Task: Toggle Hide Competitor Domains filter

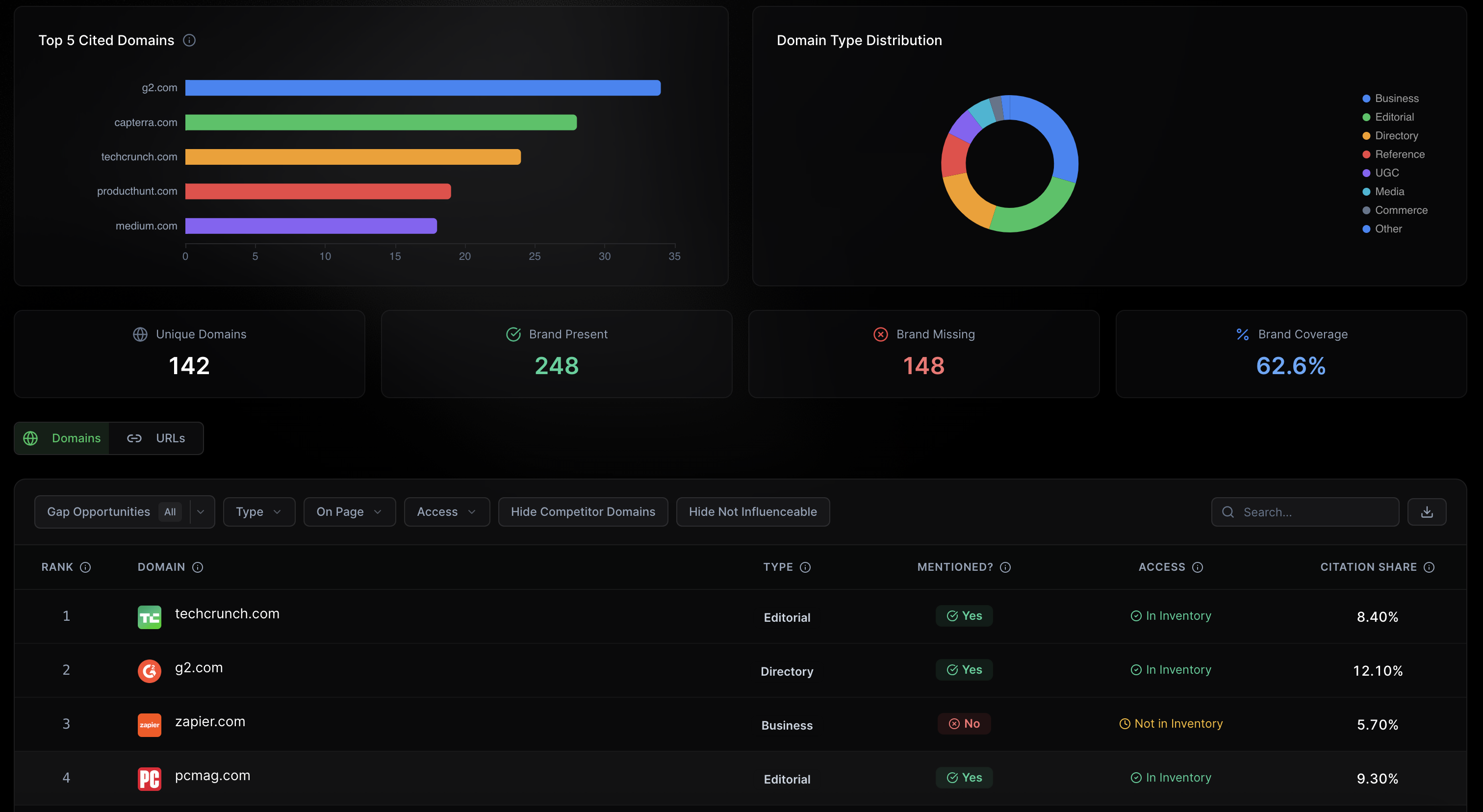Action: [x=583, y=511]
